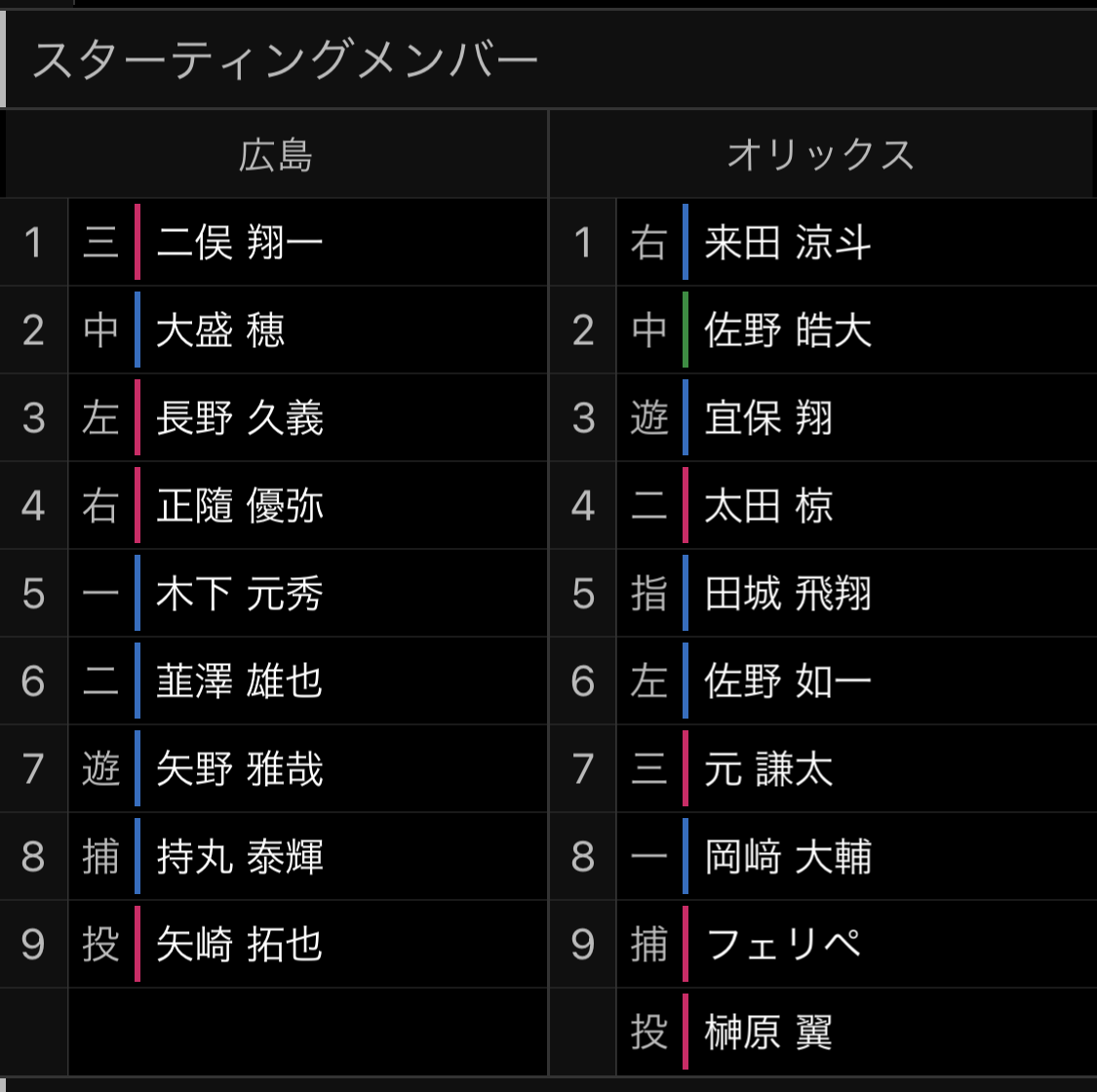The height and width of the screenshot is (1092, 1097).
Task: Open player 二俣 翔一 in Hiroshima lineup
Action: click(x=240, y=243)
